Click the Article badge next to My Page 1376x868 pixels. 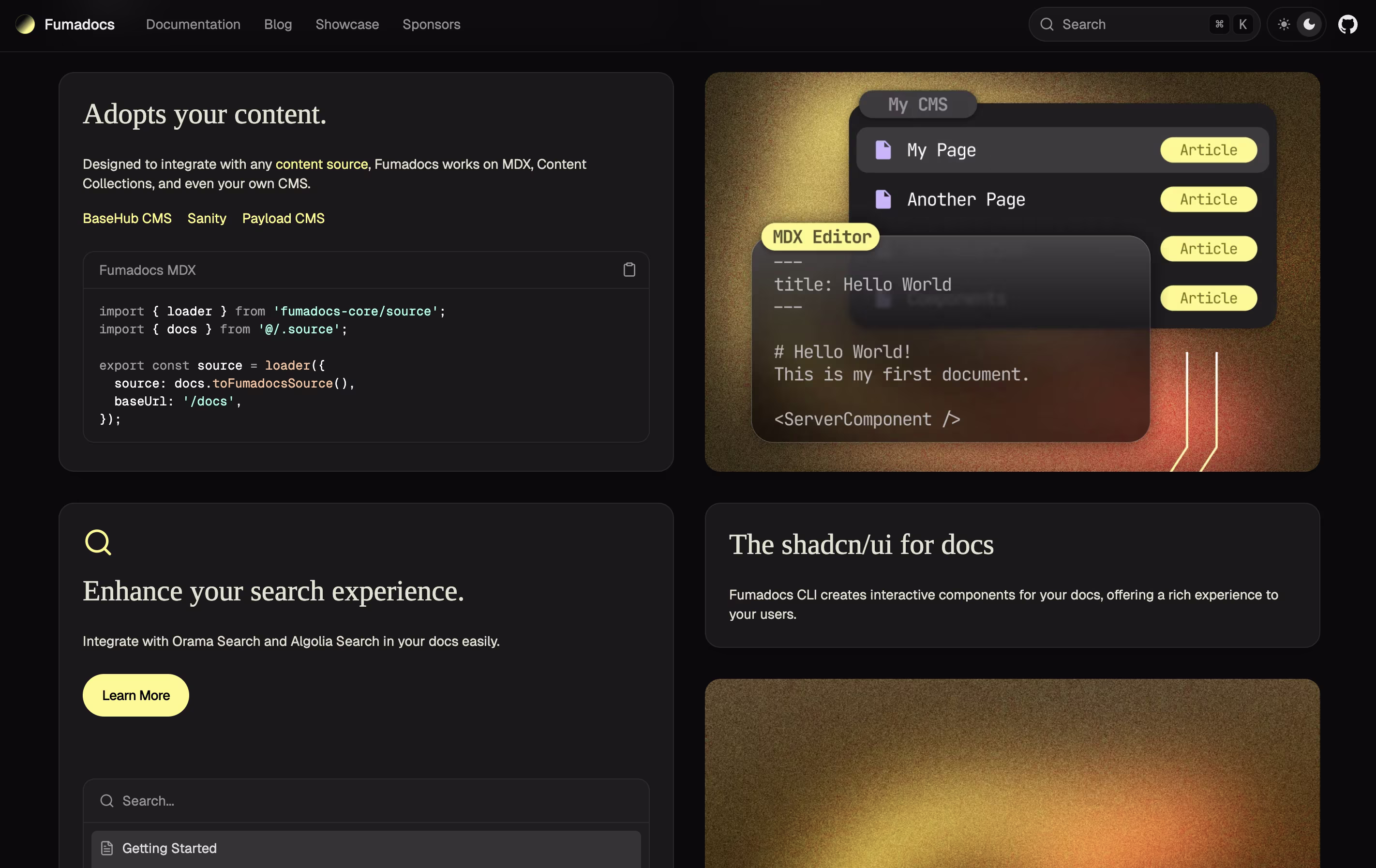[1208, 150]
